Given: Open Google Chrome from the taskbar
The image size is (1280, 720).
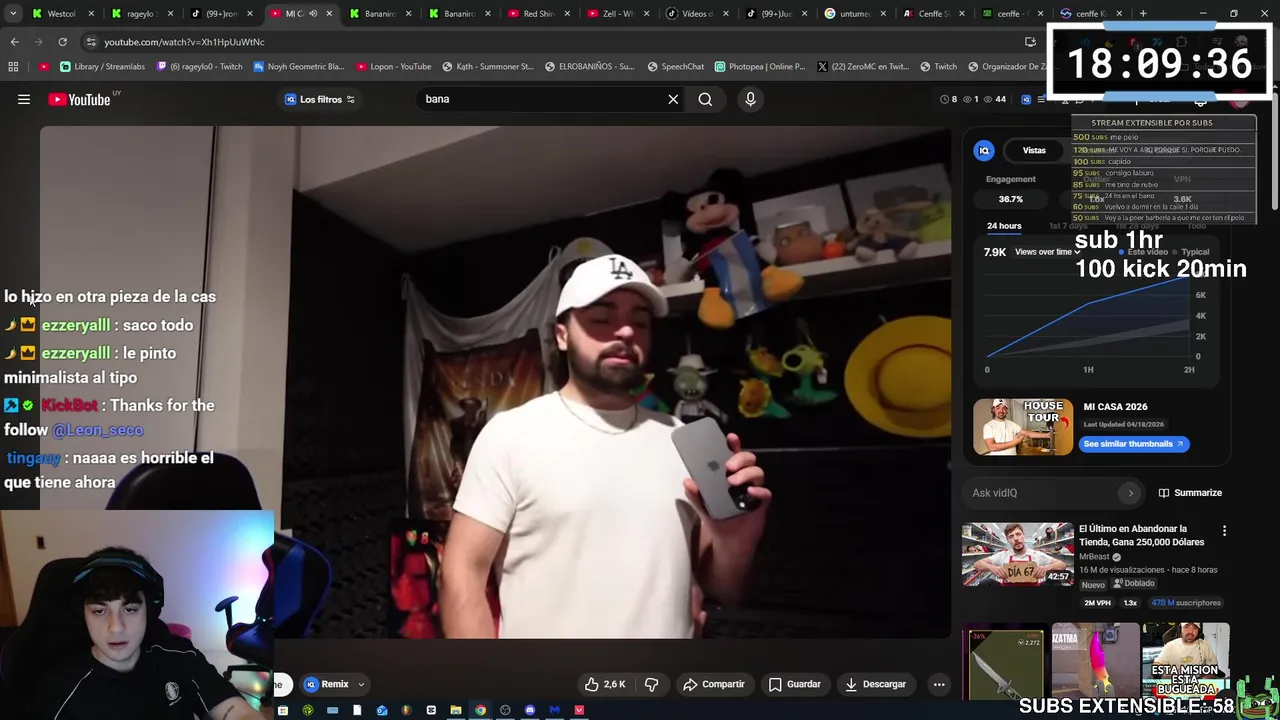Looking at the screenshot, I should 480,710.
